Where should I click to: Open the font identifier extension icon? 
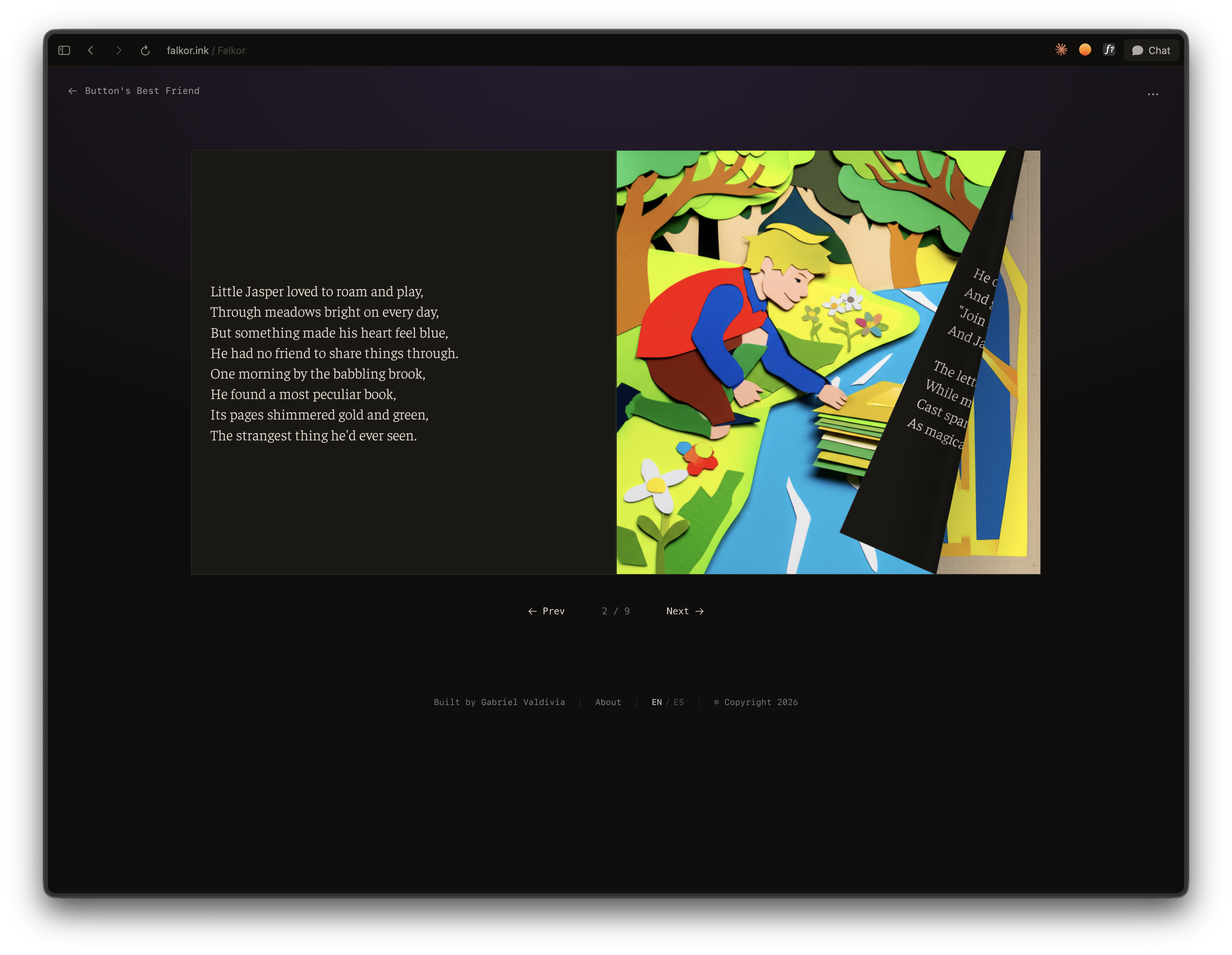point(1109,49)
